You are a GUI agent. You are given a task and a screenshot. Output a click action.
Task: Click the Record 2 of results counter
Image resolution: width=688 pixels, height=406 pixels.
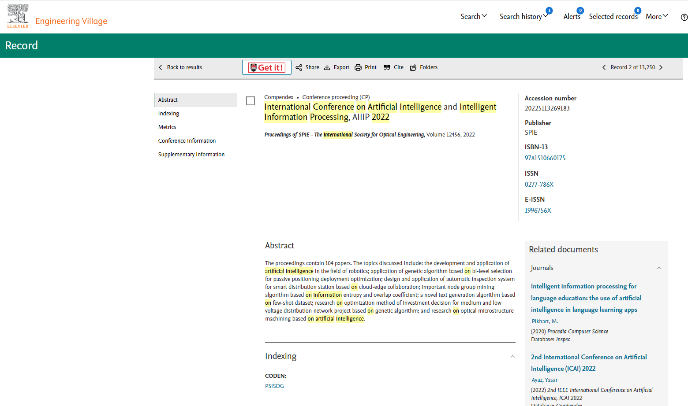click(x=632, y=67)
